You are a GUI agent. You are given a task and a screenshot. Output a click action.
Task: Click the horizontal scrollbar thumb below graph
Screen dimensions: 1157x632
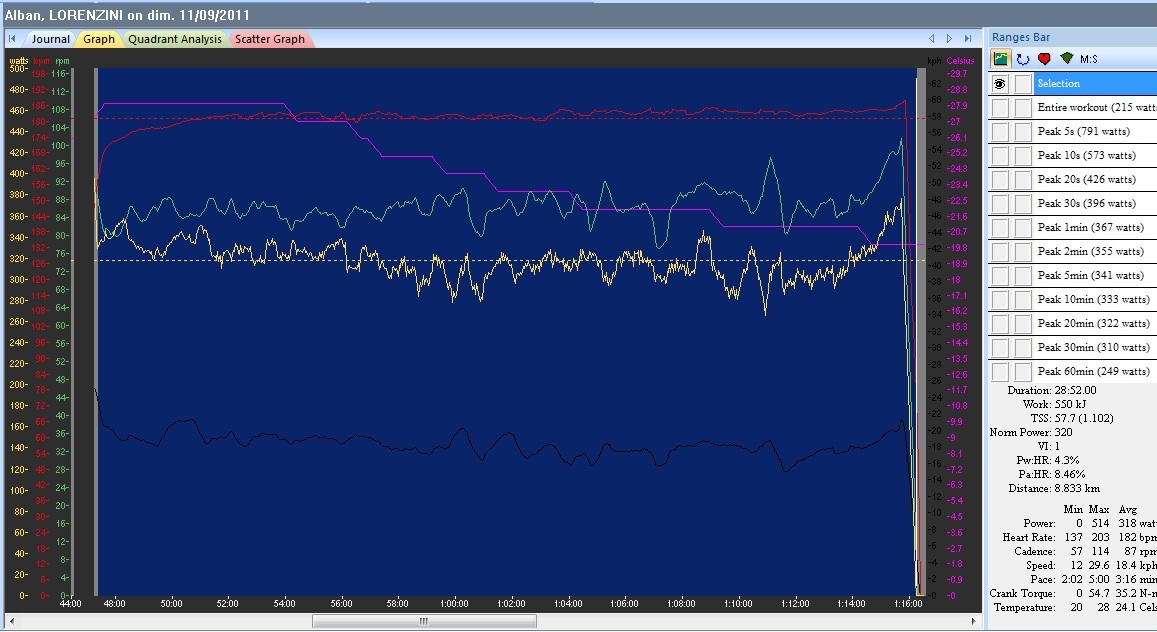pyautogui.click(x=424, y=621)
